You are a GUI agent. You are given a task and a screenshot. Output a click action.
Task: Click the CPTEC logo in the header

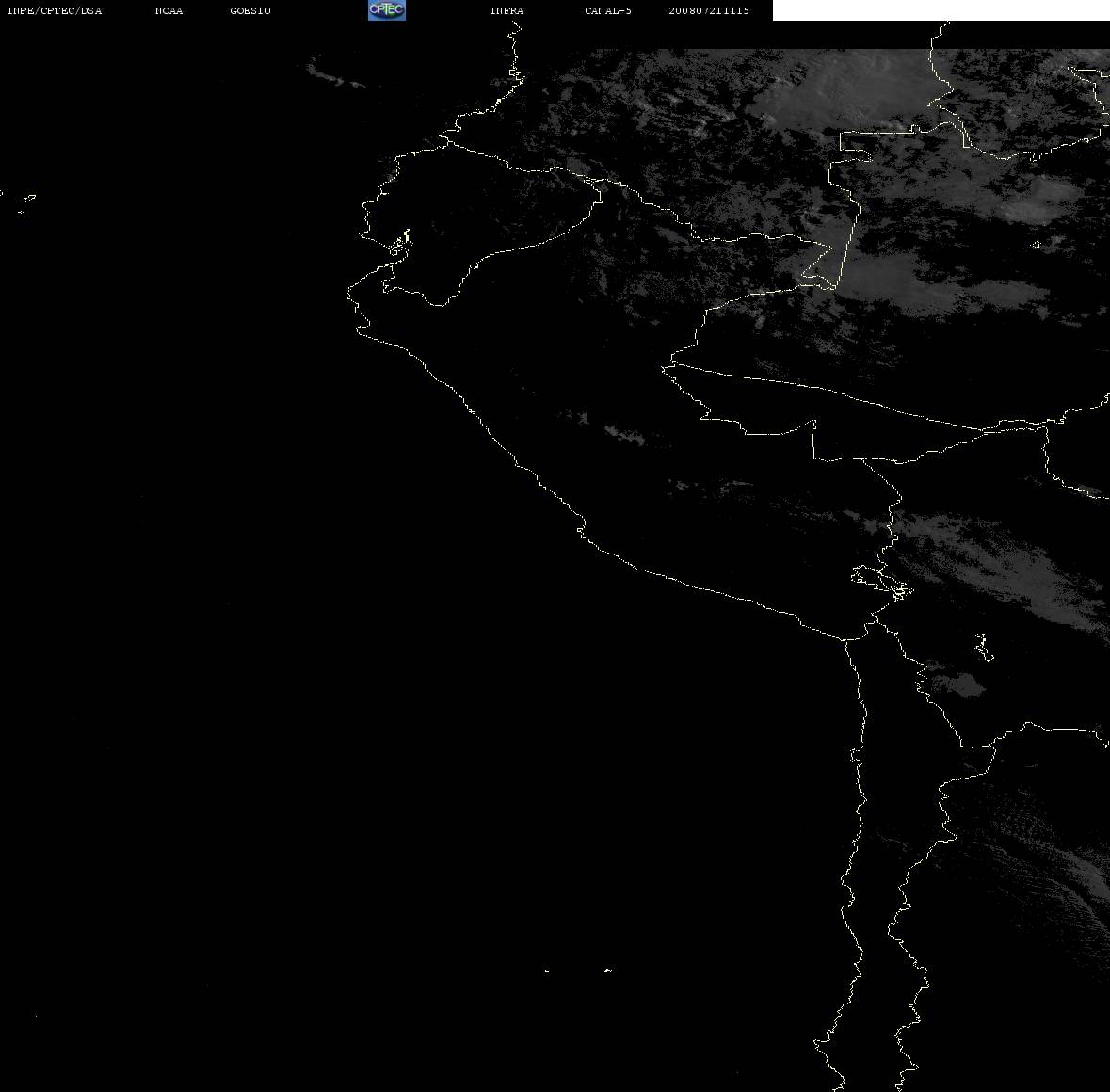[387, 10]
